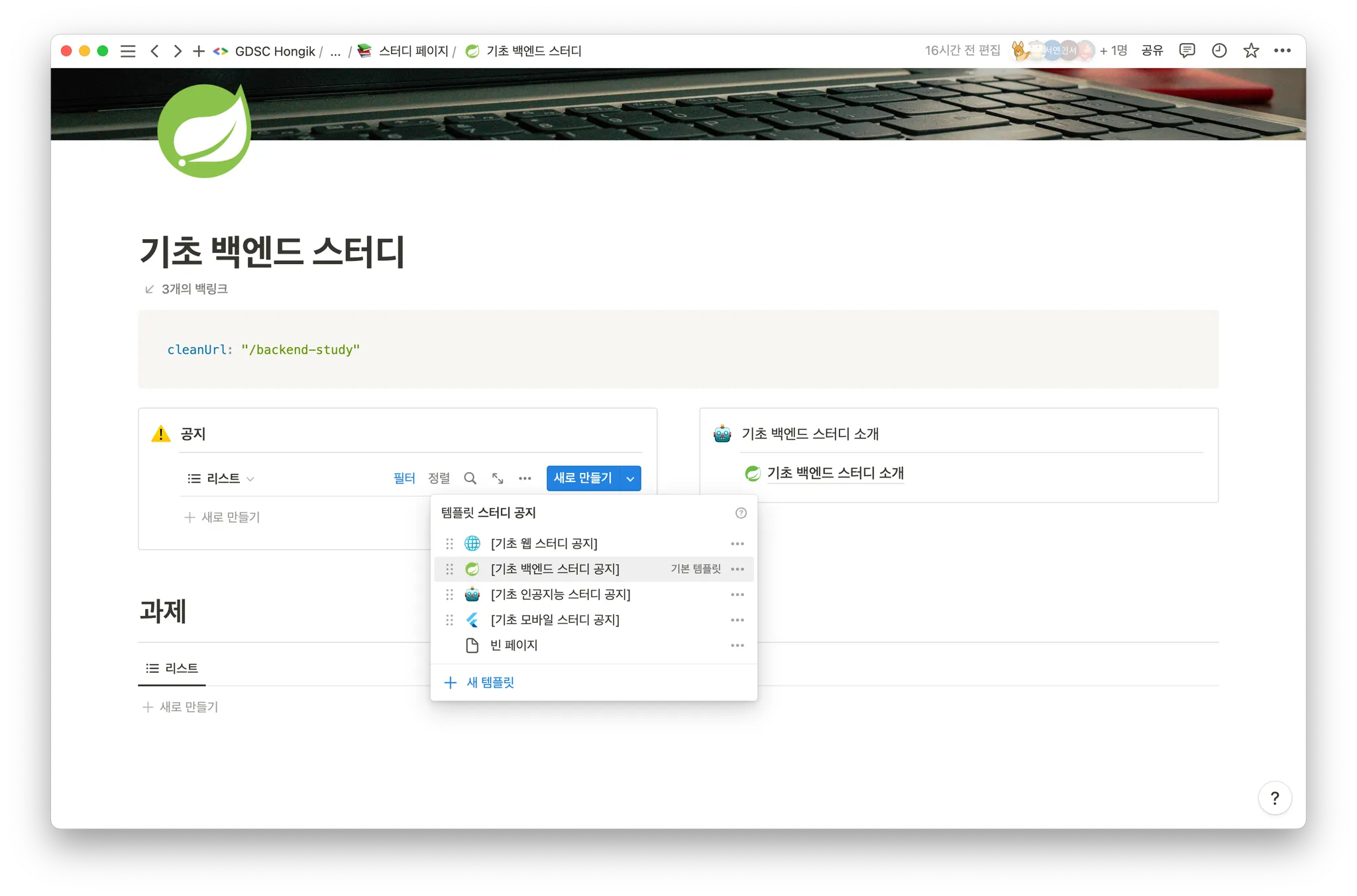Open the comments panel icon
This screenshot has width=1357, height=896.
(1187, 51)
